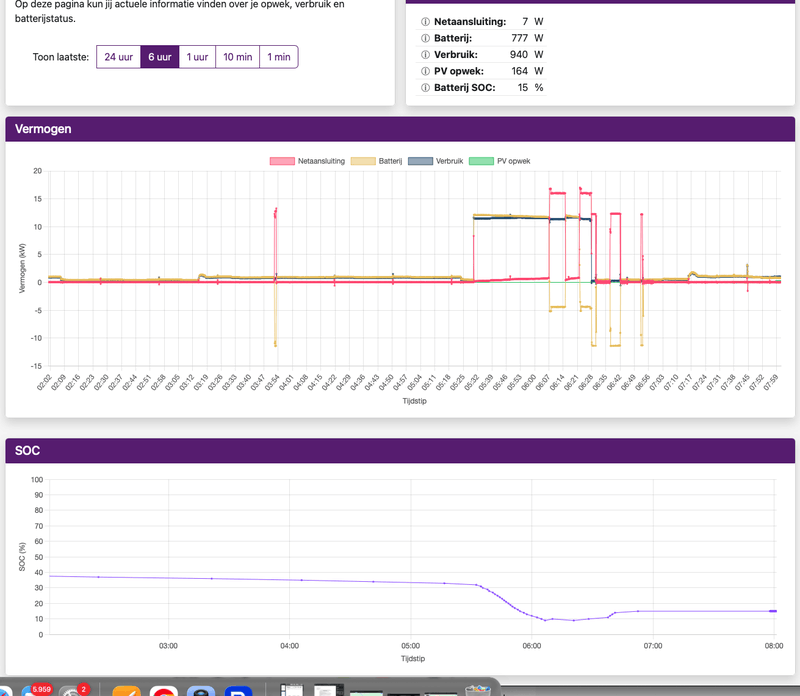Set the range to 1 min
Screen dimensions: 800x696
coord(279,57)
